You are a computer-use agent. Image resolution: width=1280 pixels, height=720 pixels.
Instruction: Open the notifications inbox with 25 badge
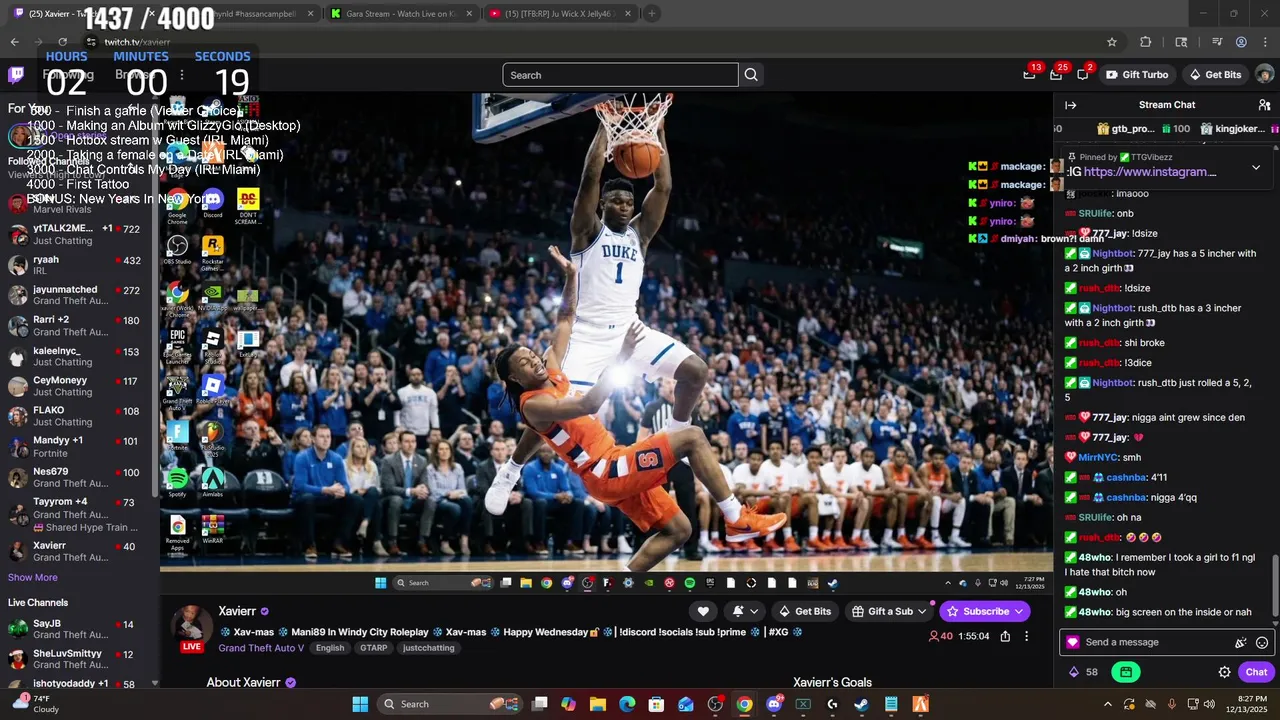point(1056,74)
